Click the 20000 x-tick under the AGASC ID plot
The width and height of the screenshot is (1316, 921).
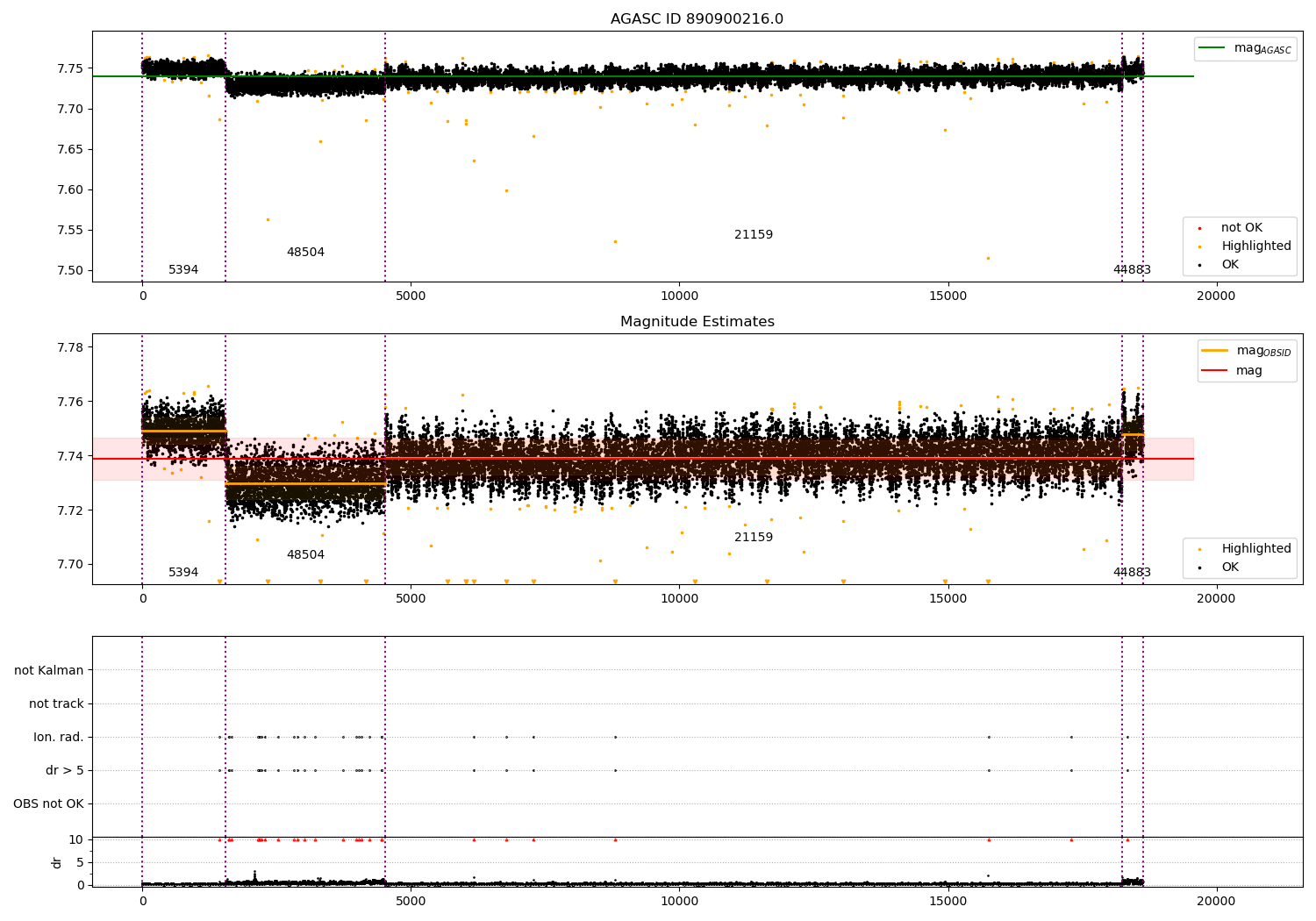click(1216, 296)
